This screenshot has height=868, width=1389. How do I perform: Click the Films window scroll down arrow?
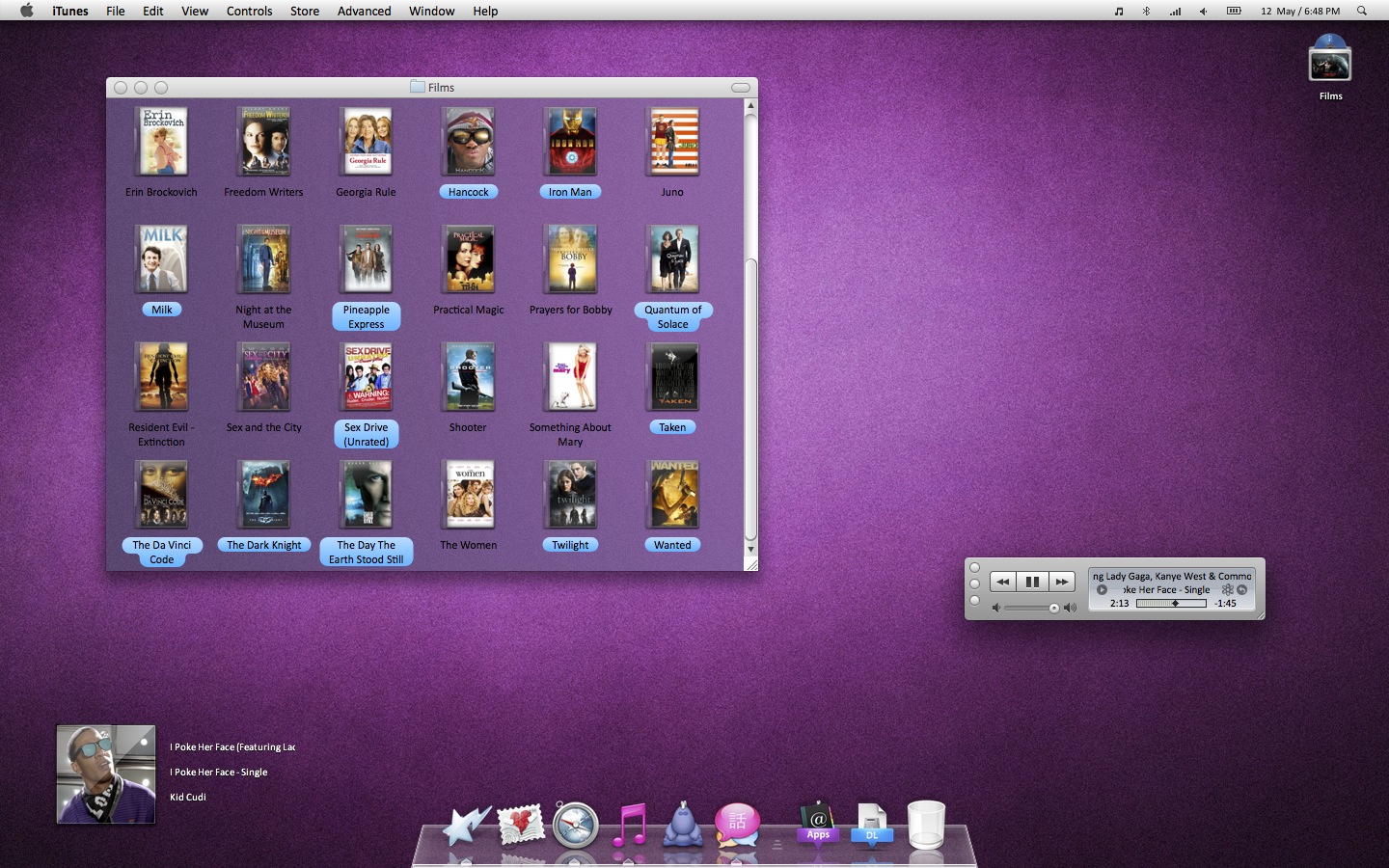click(750, 550)
